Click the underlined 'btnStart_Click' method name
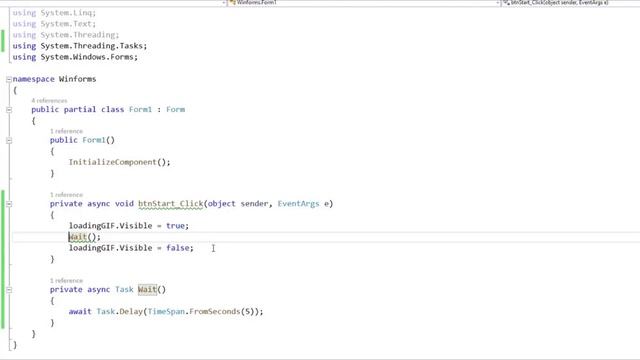The height and width of the screenshot is (360, 640). tap(171, 204)
